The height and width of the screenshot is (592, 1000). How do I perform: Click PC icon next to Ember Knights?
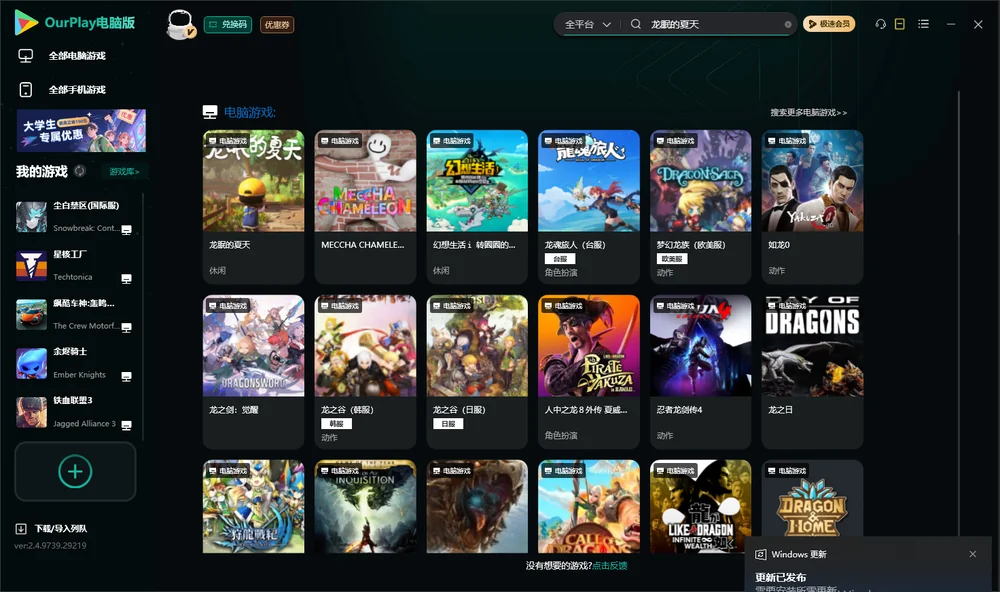pos(126,376)
